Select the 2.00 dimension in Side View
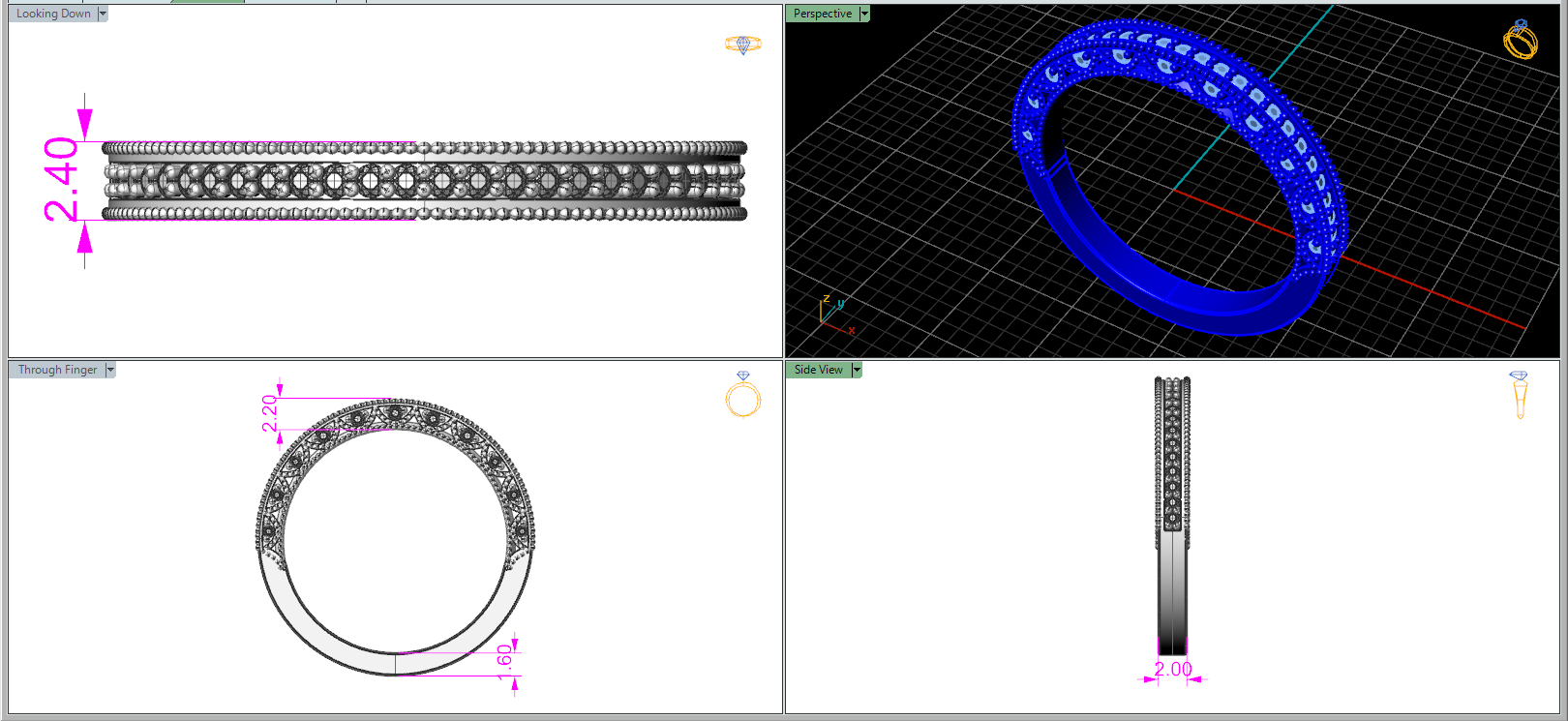The width and height of the screenshot is (1568, 721). (x=1173, y=669)
